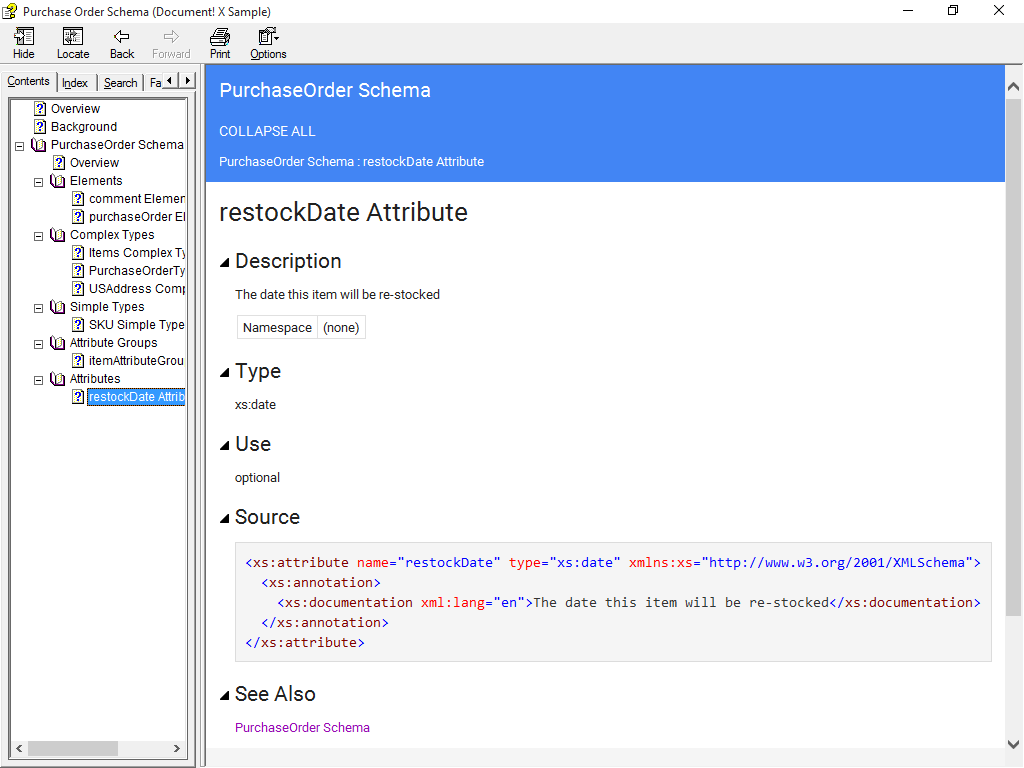Click the tab strip left arrow
This screenshot has height=768, width=1024.
[x=170, y=80]
